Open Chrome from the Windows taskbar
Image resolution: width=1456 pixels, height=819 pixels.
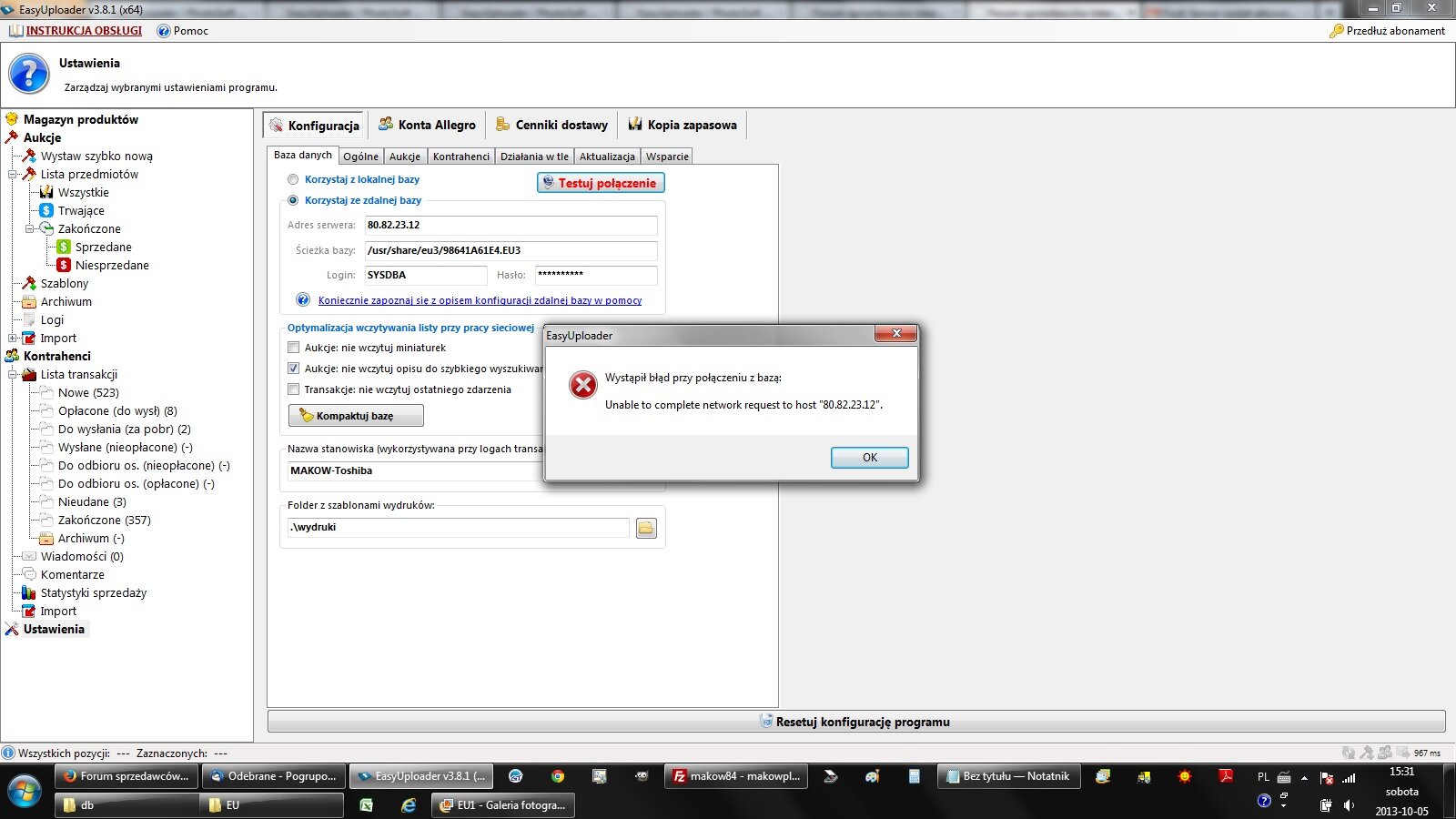pos(558,776)
